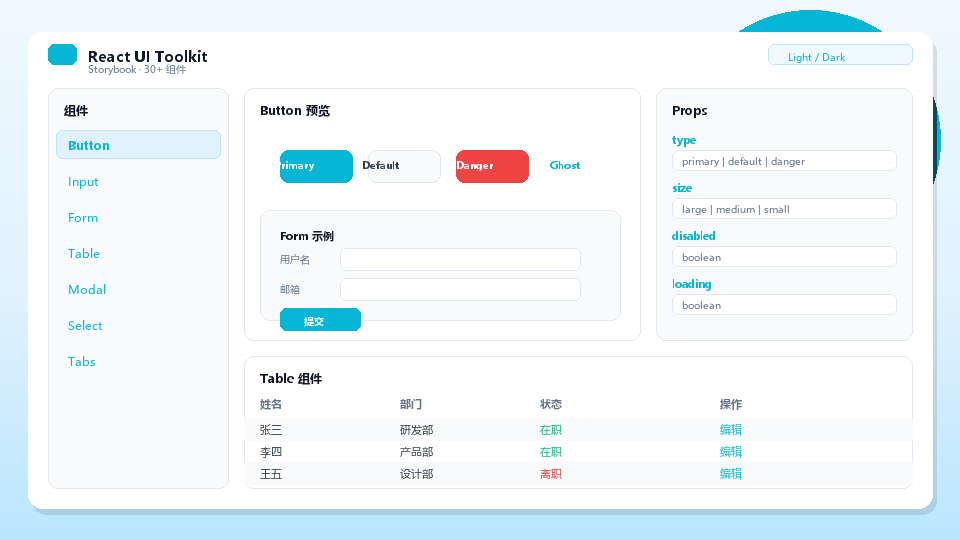This screenshot has height=540, width=960.
Task: Click the teal React UI Toolkit logo
Action: click(x=62, y=54)
